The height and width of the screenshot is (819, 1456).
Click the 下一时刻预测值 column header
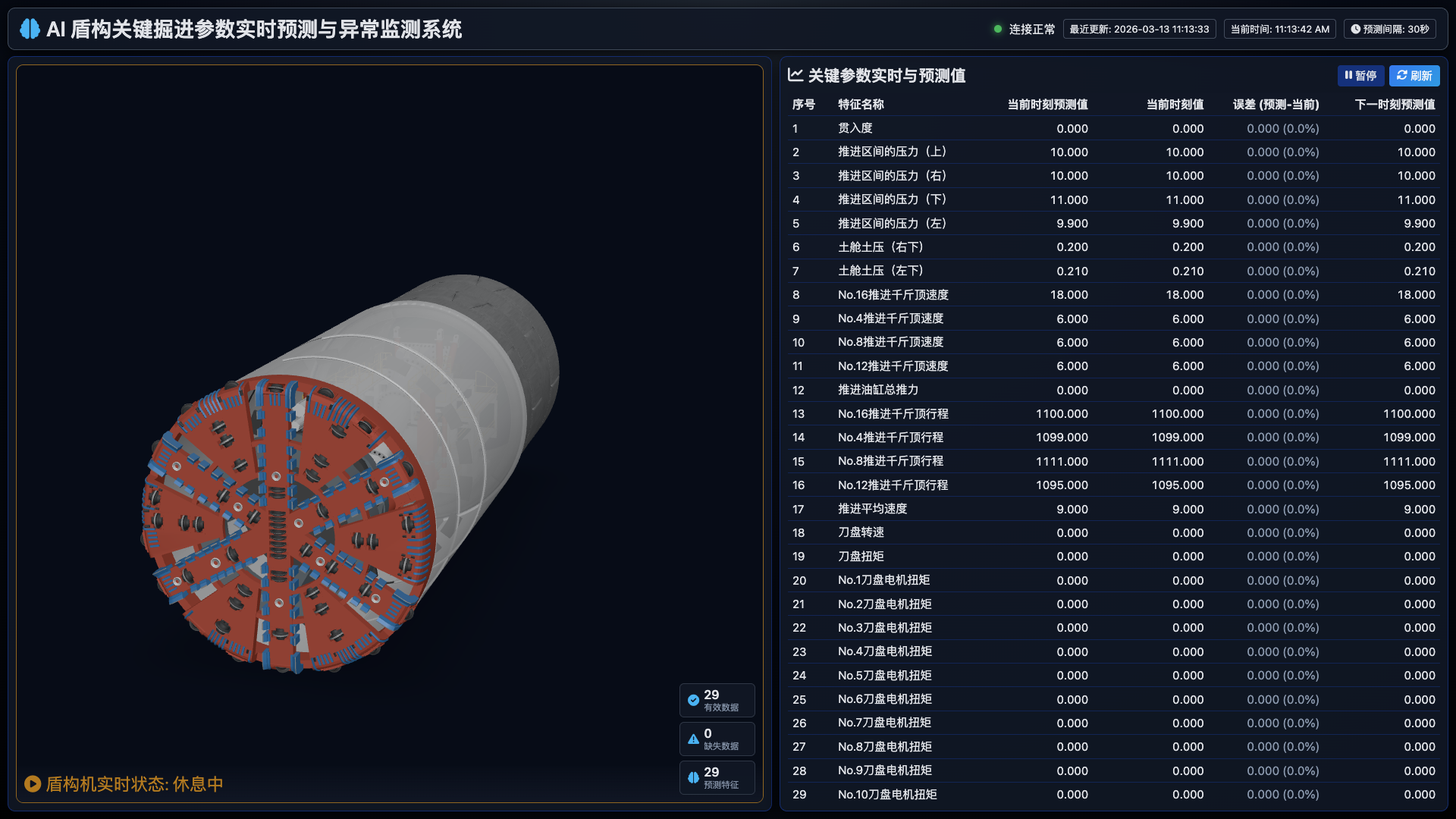pyautogui.click(x=1395, y=105)
